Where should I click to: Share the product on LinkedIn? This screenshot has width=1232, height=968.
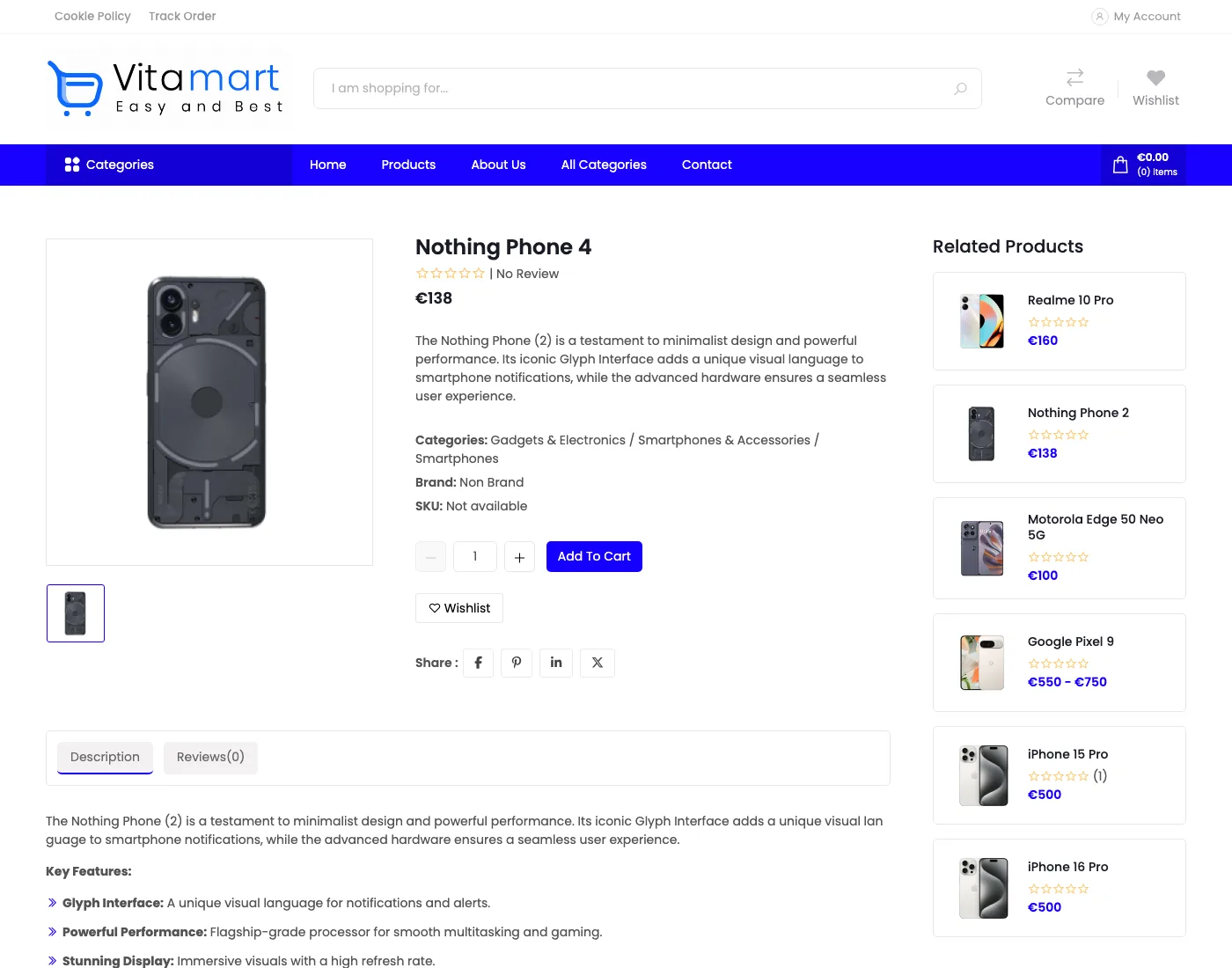[556, 663]
